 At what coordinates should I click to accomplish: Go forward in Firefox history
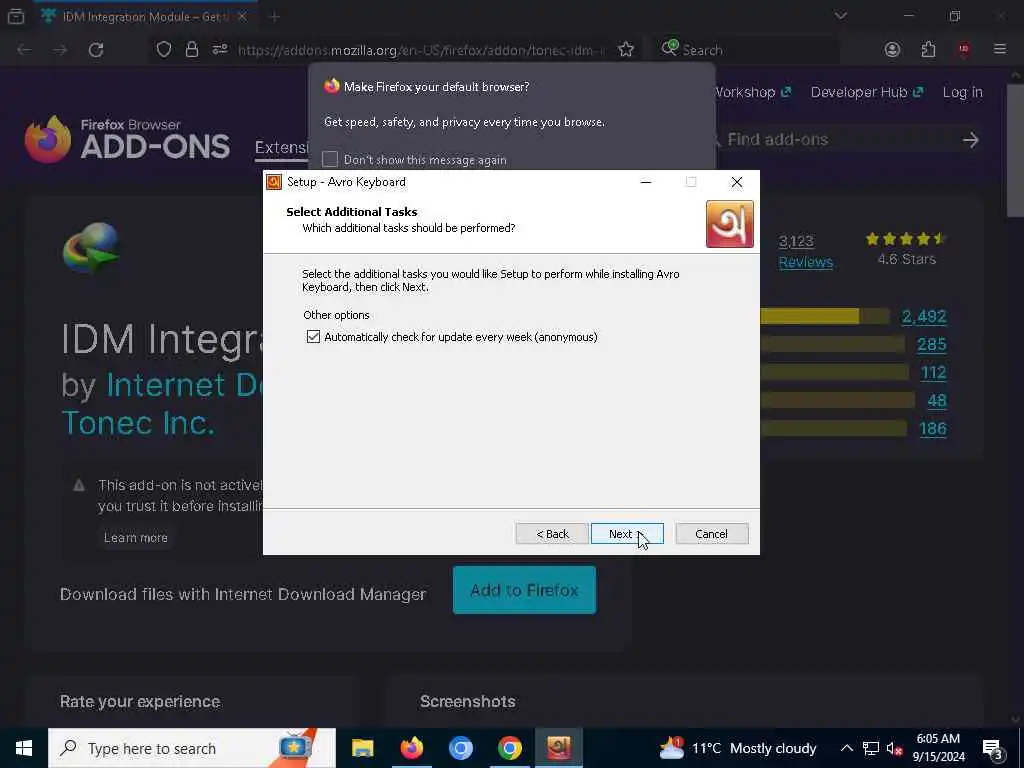60,50
